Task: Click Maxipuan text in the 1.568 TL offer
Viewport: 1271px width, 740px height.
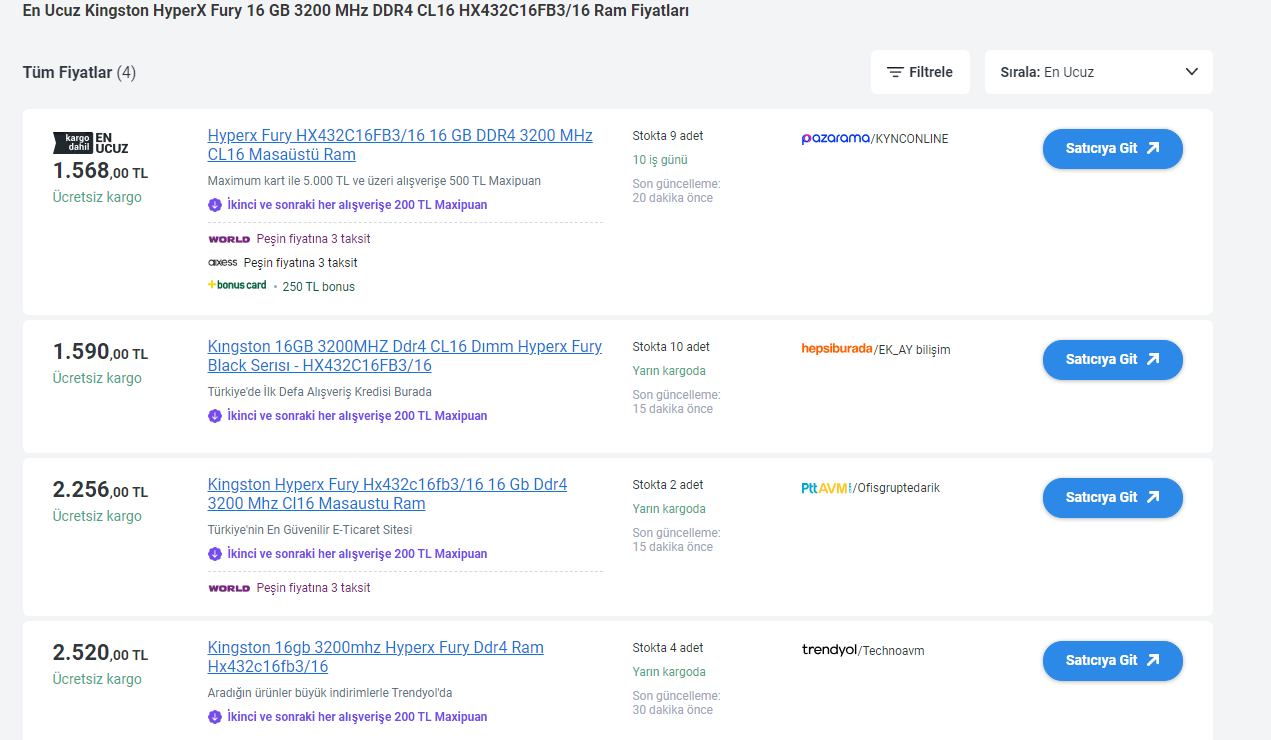Action: (x=357, y=205)
